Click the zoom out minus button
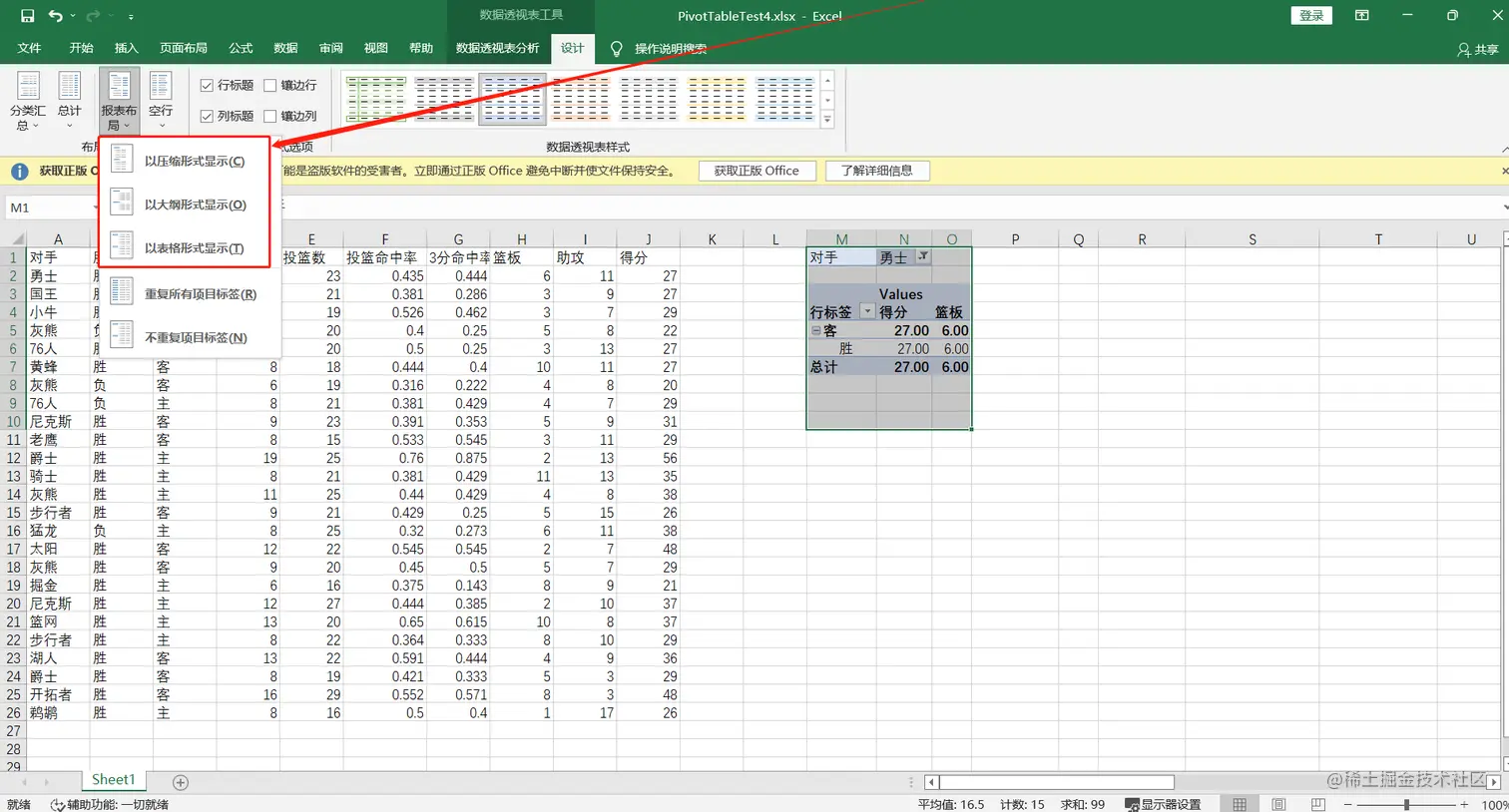 coord(1347,804)
